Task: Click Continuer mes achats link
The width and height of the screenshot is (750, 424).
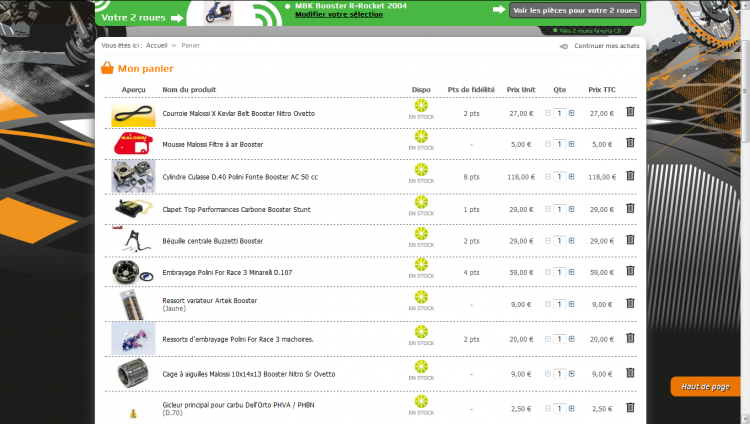Action: pyautogui.click(x=607, y=46)
